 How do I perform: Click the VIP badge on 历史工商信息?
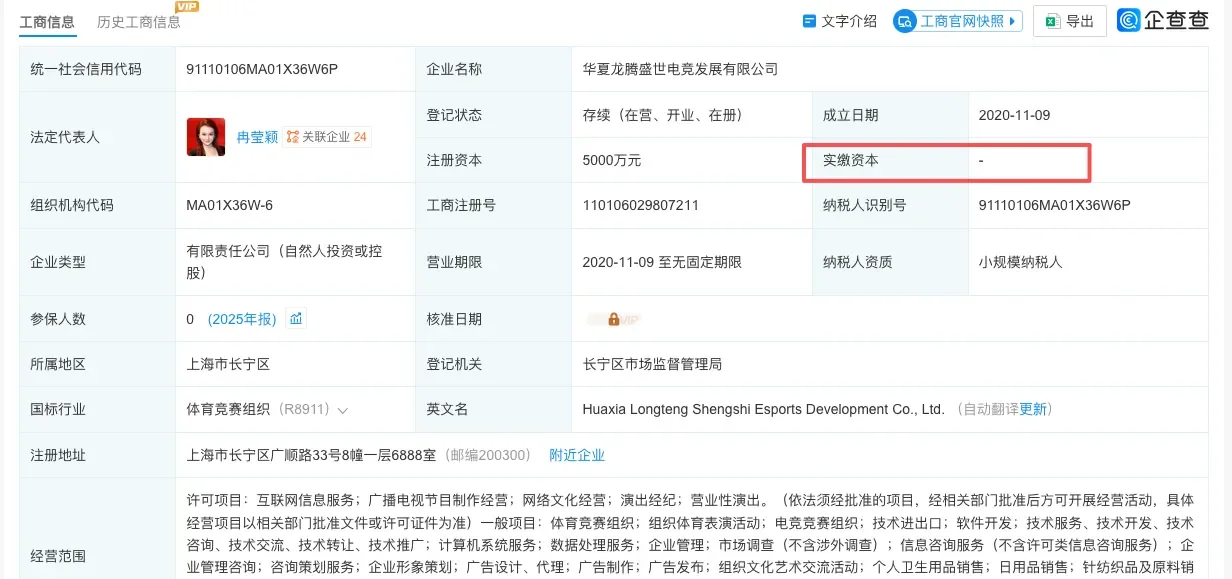187,6
